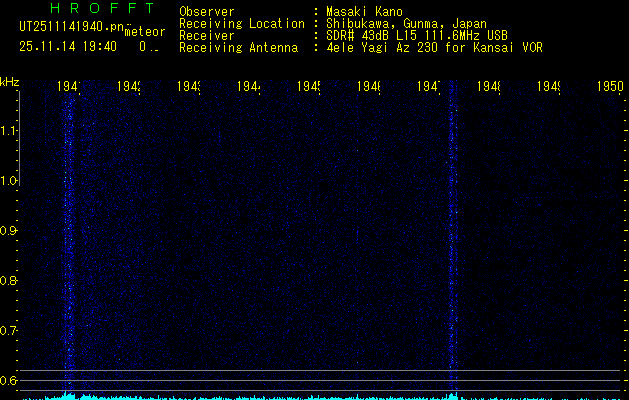Click the 0.7 kHz axis tick label
The width and height of the screenshot is (629, 400).
point(8,331)
